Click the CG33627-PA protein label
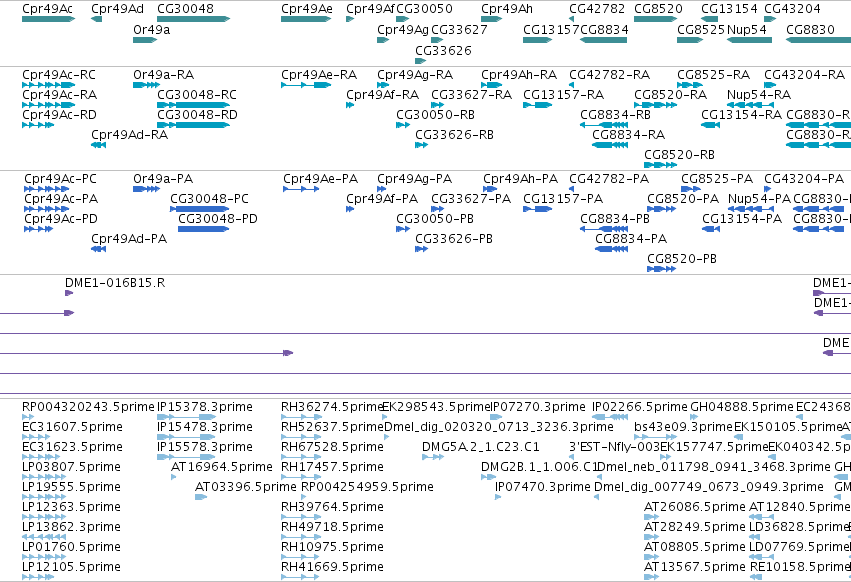Screen dimensions: 851x582 [471, 199]
